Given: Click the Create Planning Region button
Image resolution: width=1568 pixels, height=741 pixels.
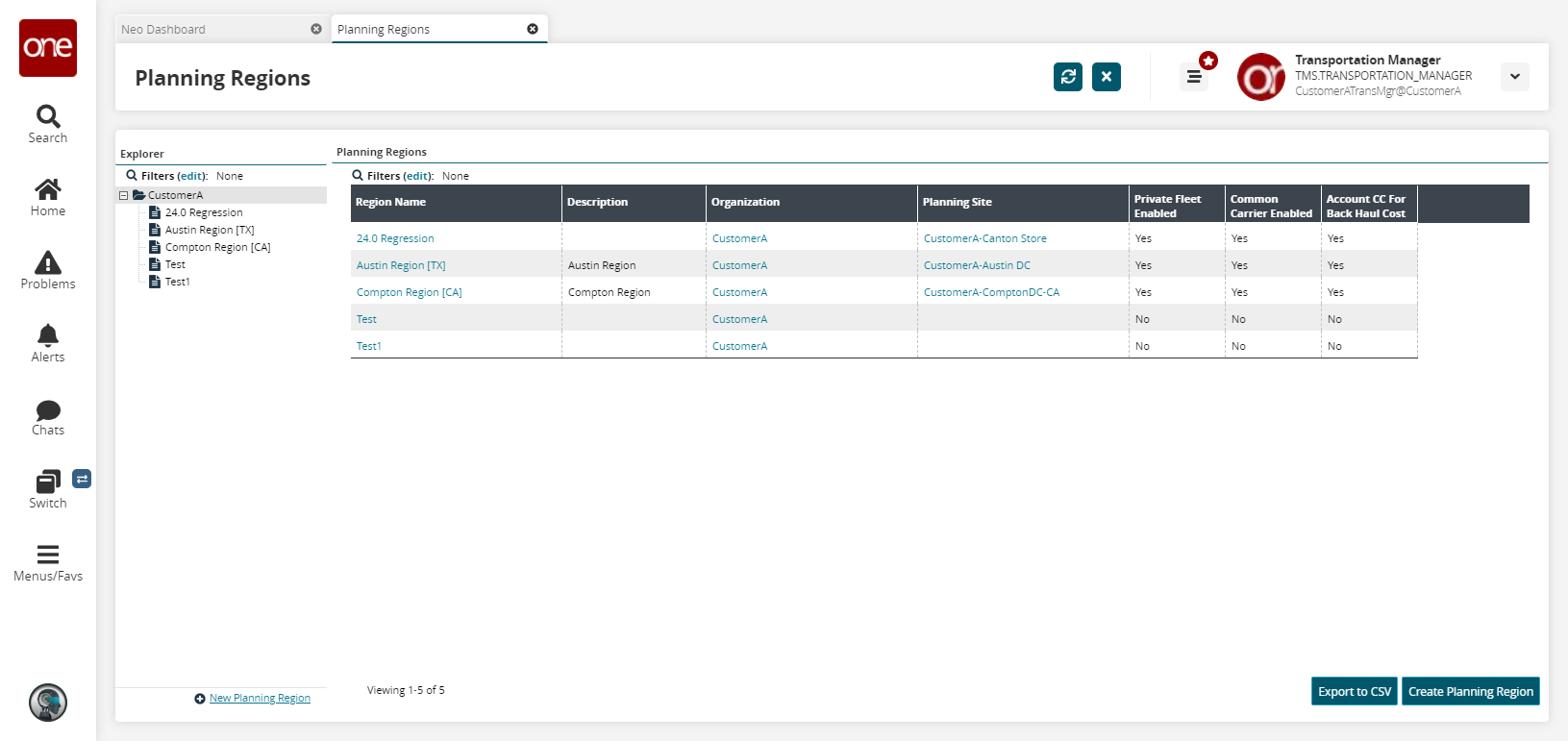Looking at the screenshot, I should (x=1470, y=691).
